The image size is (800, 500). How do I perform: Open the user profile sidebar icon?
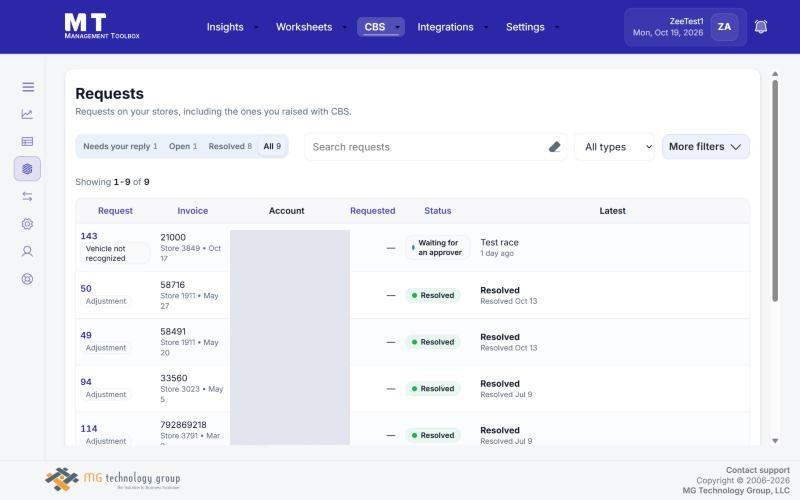click(28, 252)
